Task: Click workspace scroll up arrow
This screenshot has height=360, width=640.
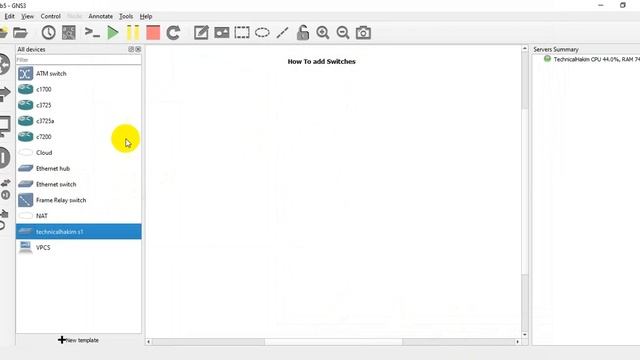Action: (x=524, y=49)
